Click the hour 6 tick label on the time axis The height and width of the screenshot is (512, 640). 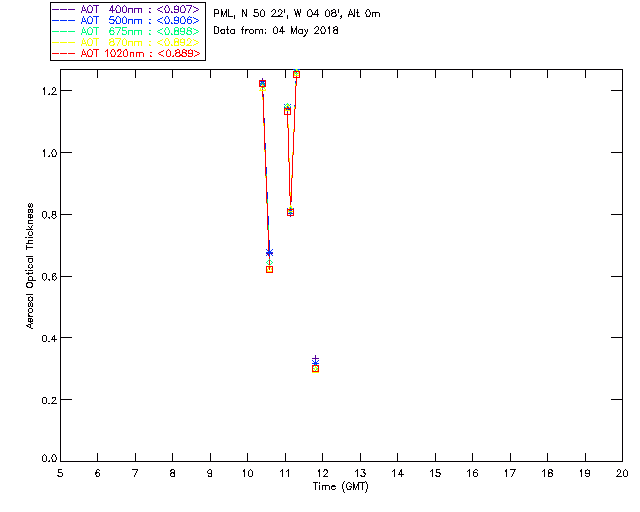pyautogui.click(x=98, y=473)
